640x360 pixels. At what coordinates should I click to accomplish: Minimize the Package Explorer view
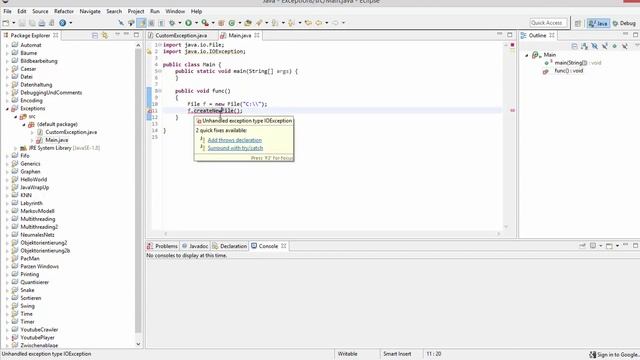pyautogui.click(x=127, y=35)
